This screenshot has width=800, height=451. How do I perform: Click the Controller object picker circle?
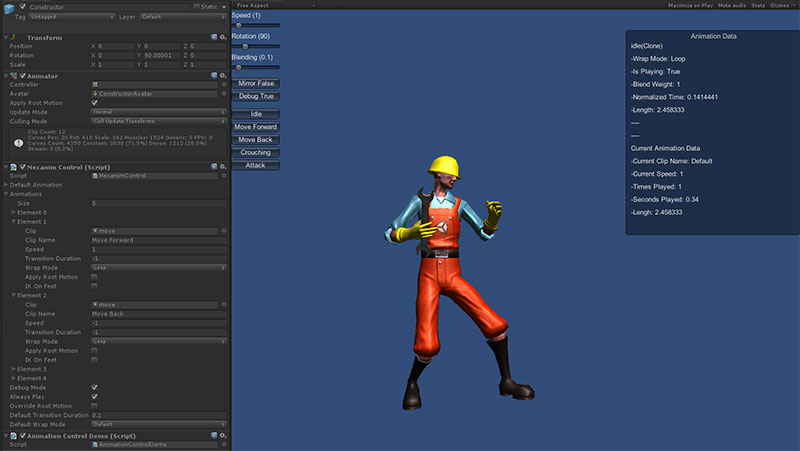(223, 84)
